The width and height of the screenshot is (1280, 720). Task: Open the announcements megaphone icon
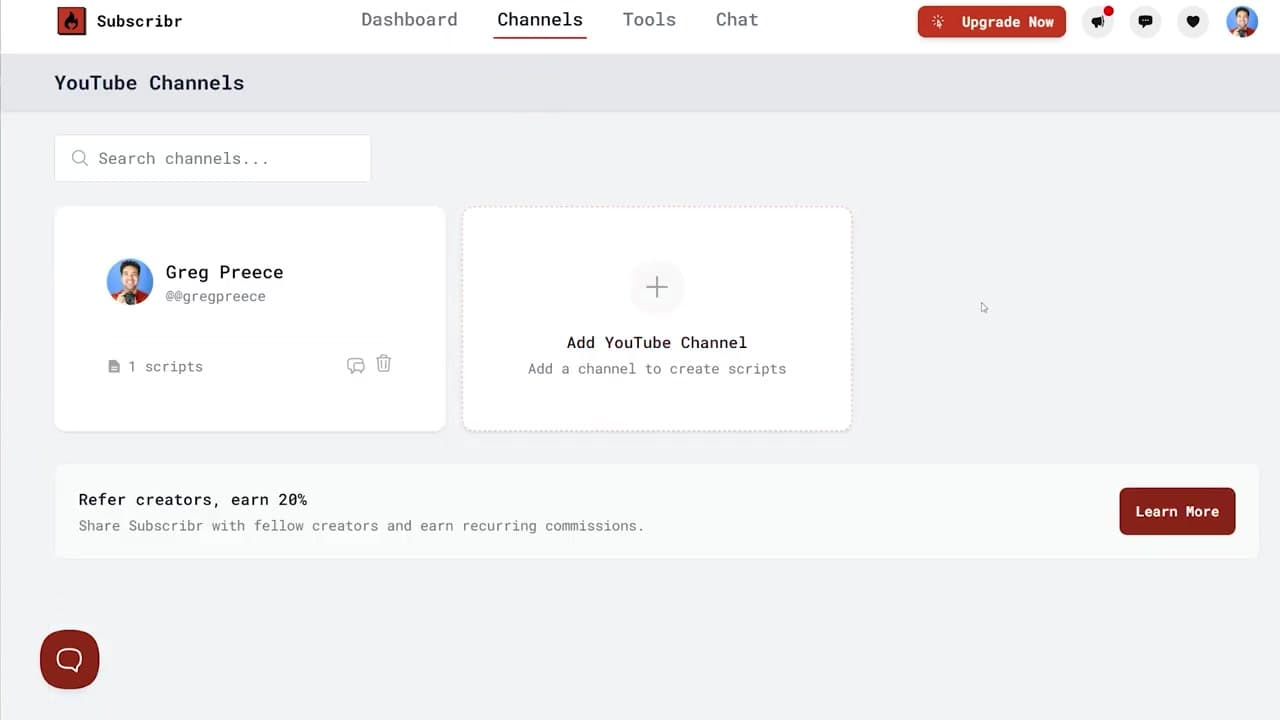click(x=1098, y=21)
